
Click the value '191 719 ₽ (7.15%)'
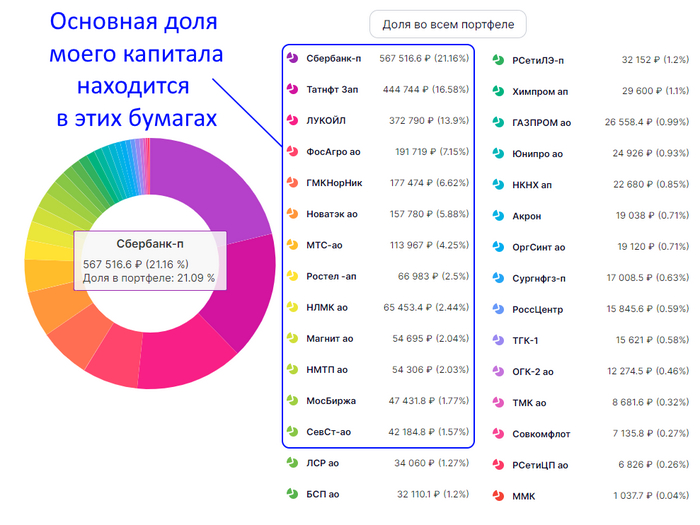432,152
